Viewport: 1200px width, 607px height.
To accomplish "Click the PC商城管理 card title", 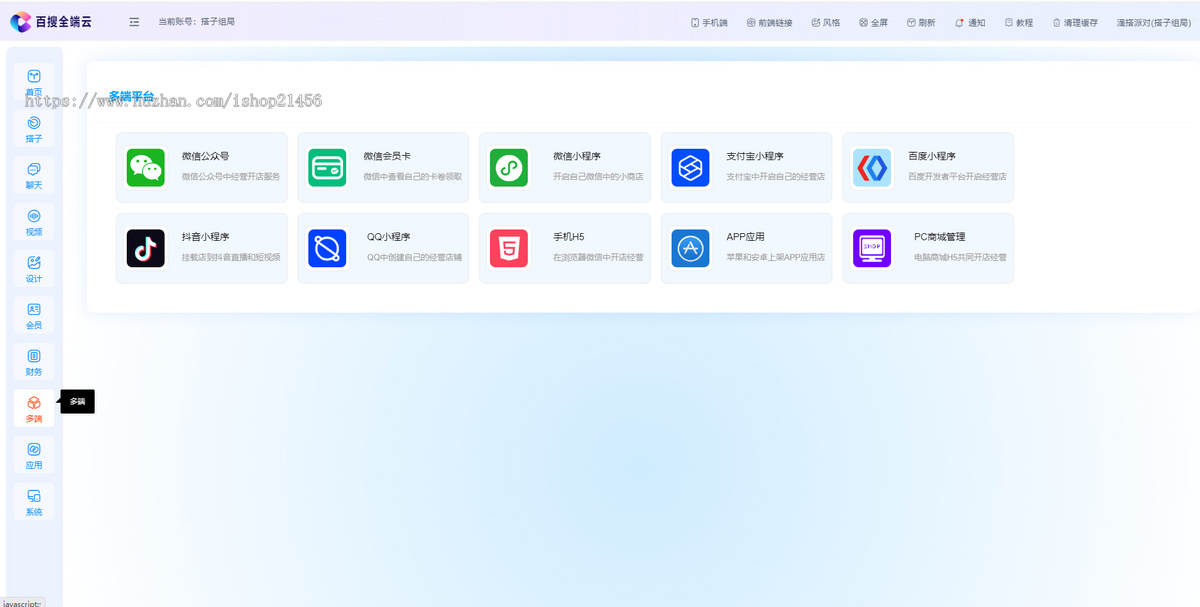I will (940, 237).
